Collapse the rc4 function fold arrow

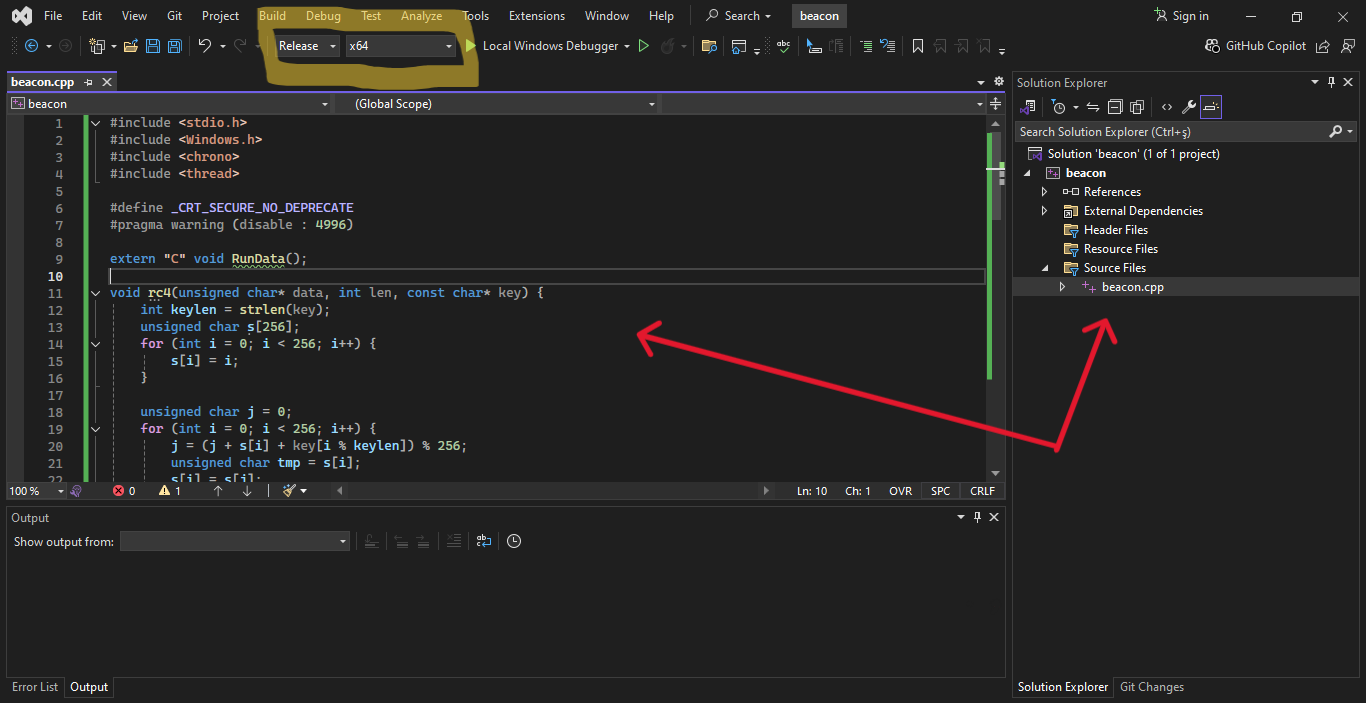pos(96,293)
